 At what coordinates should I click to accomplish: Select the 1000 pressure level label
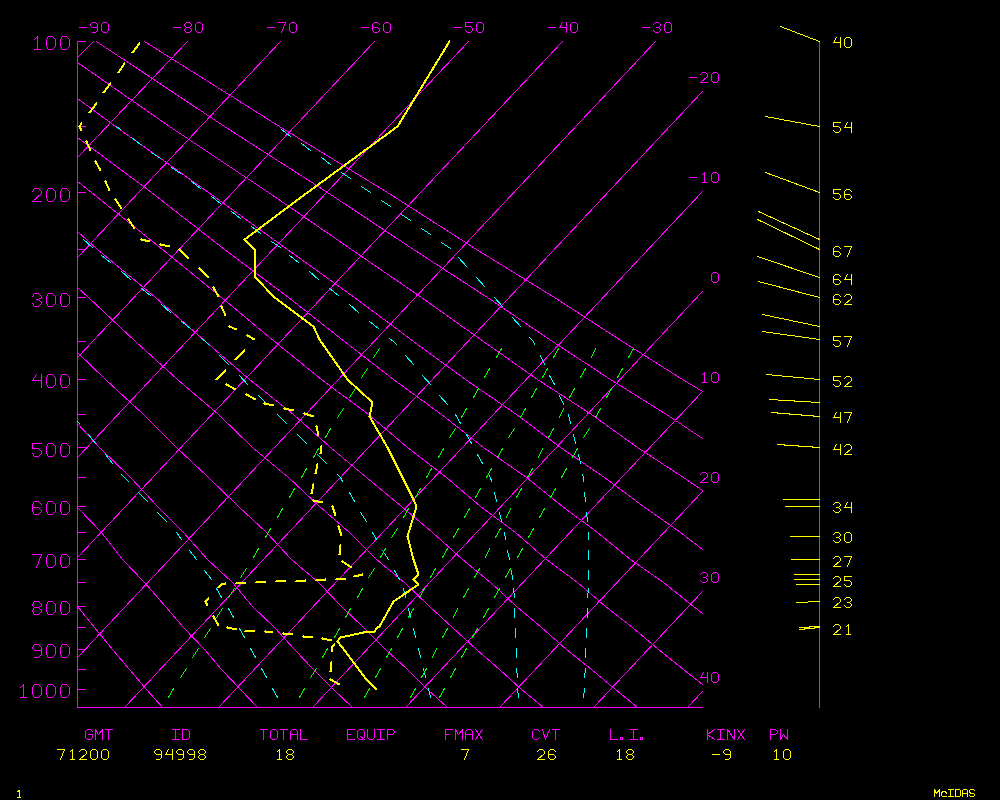[x=46, y=691]
